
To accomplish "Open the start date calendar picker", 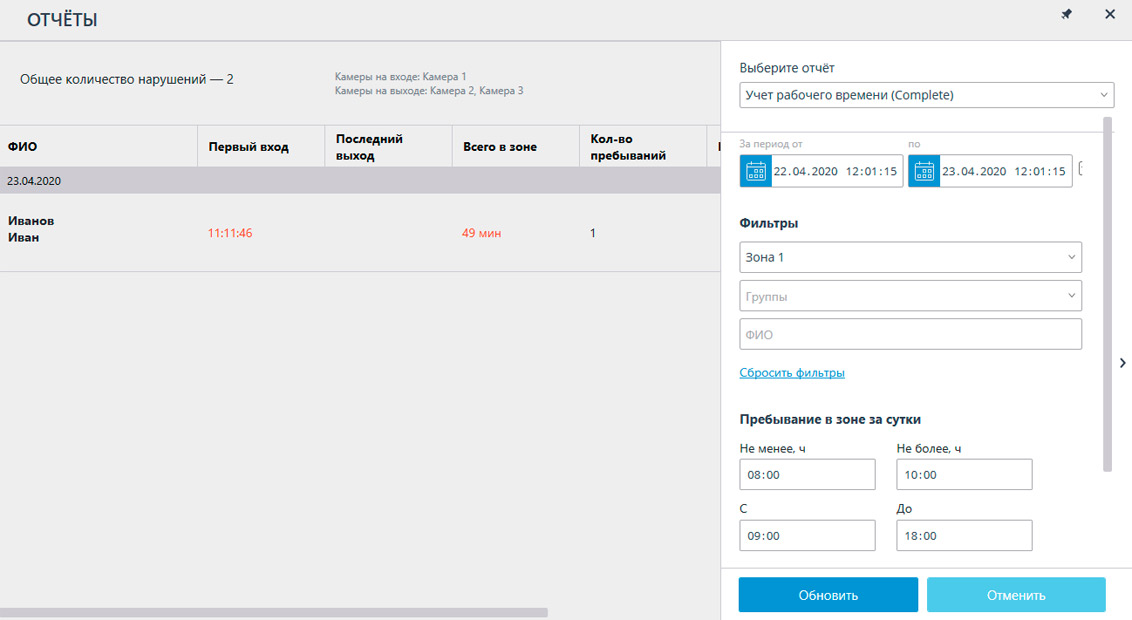I will click(x=756, y=171).
